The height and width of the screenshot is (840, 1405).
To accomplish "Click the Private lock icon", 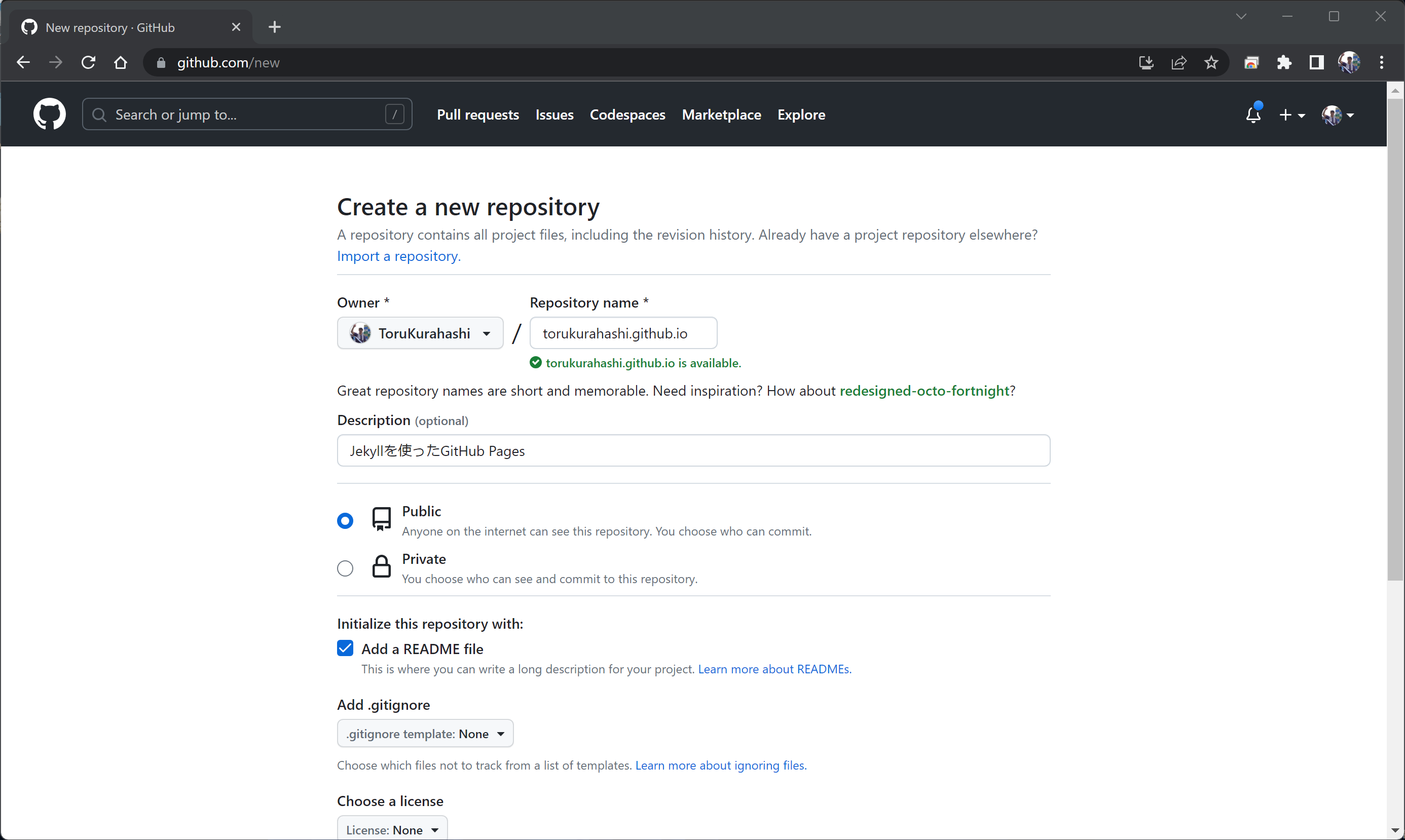I will [382, 566].
